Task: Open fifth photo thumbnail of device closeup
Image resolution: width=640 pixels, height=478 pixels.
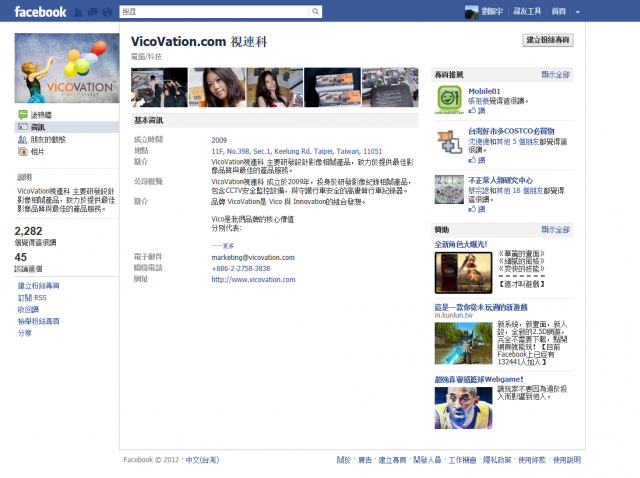Action: tap(390, 87)
